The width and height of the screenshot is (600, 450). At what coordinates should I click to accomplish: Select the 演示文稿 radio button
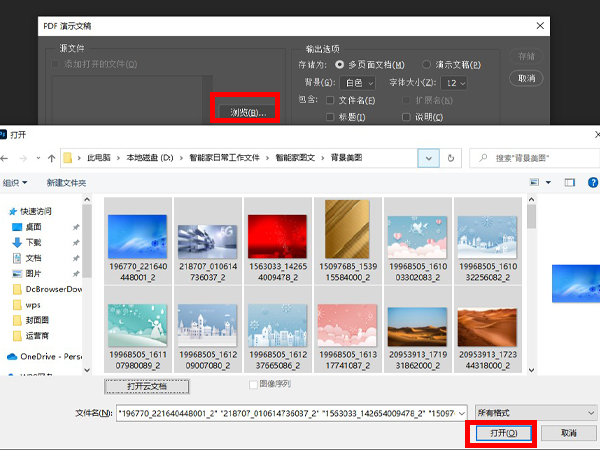[427, 65]
